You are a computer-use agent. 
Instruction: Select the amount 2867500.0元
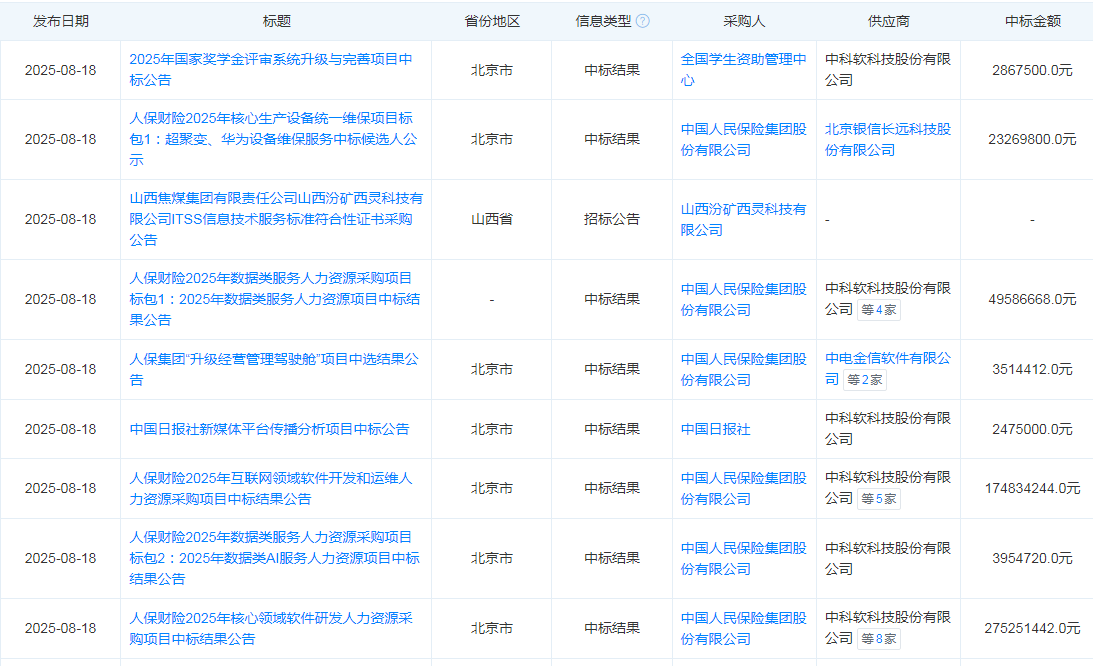click(1032, 70)
